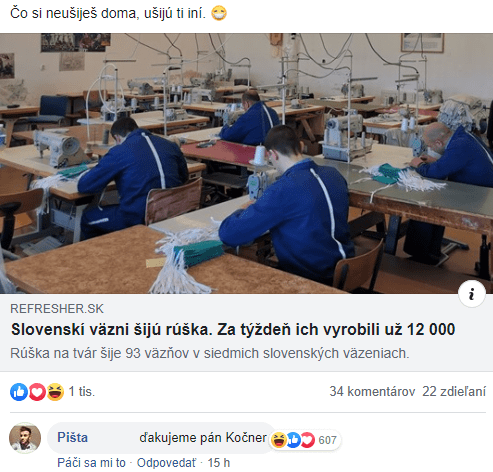Click the laughing emoji on Pišta's comment reactions
The width and height of the screenshot is (493, 472).
pos(278,440)
